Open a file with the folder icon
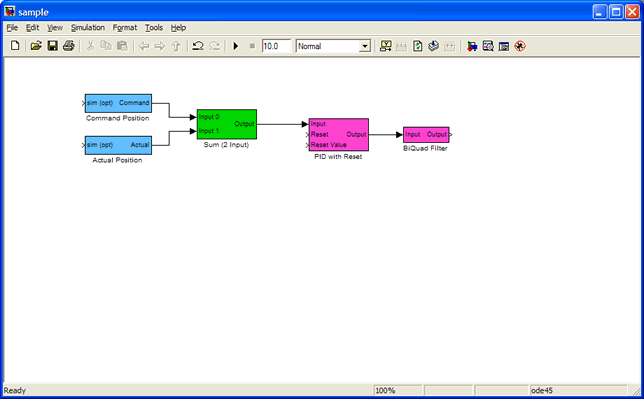Screen dimensions: 644x399 [x=36, y=46]
